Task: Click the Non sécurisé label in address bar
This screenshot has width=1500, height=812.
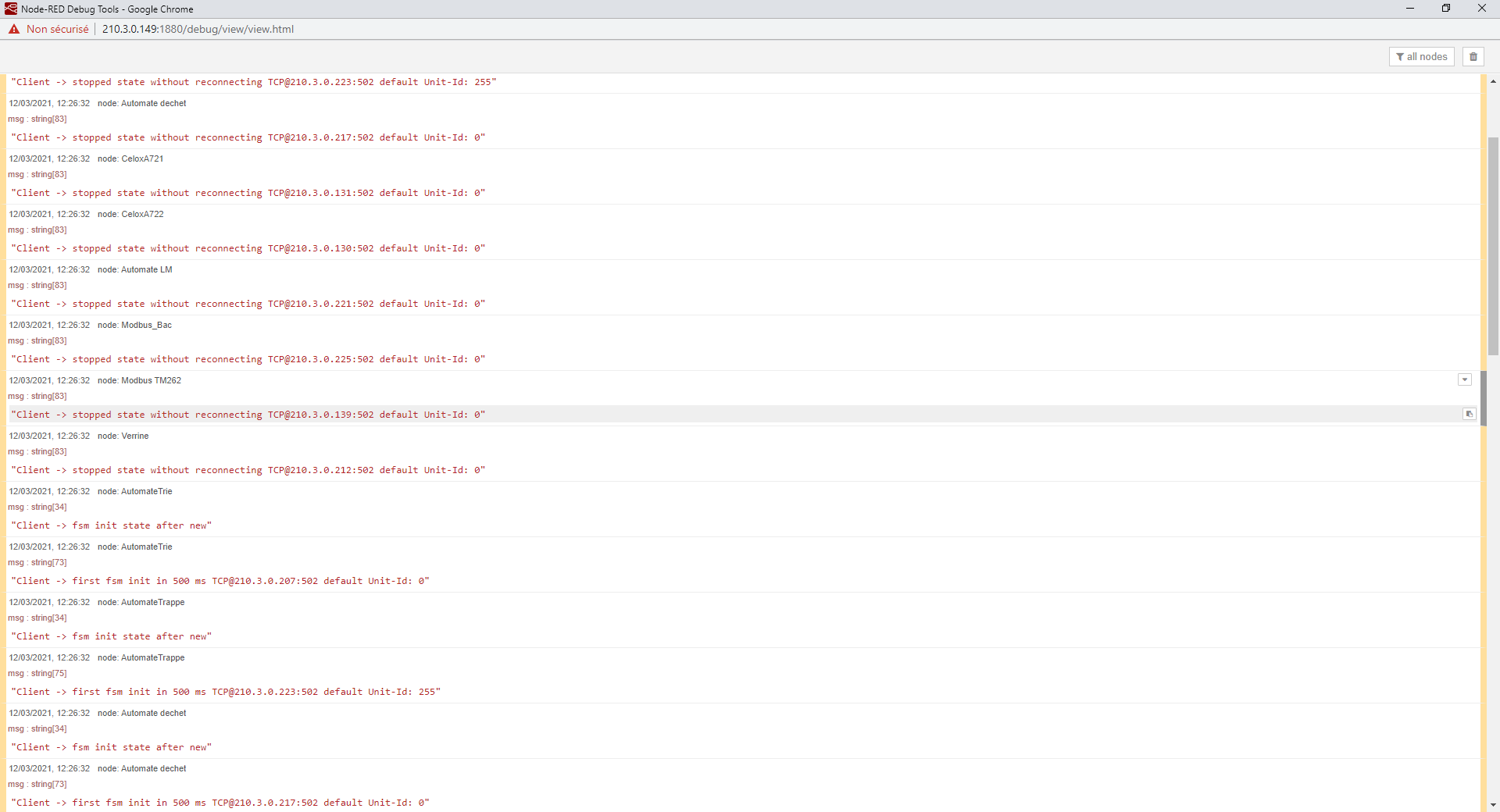Action: point(56,29)
